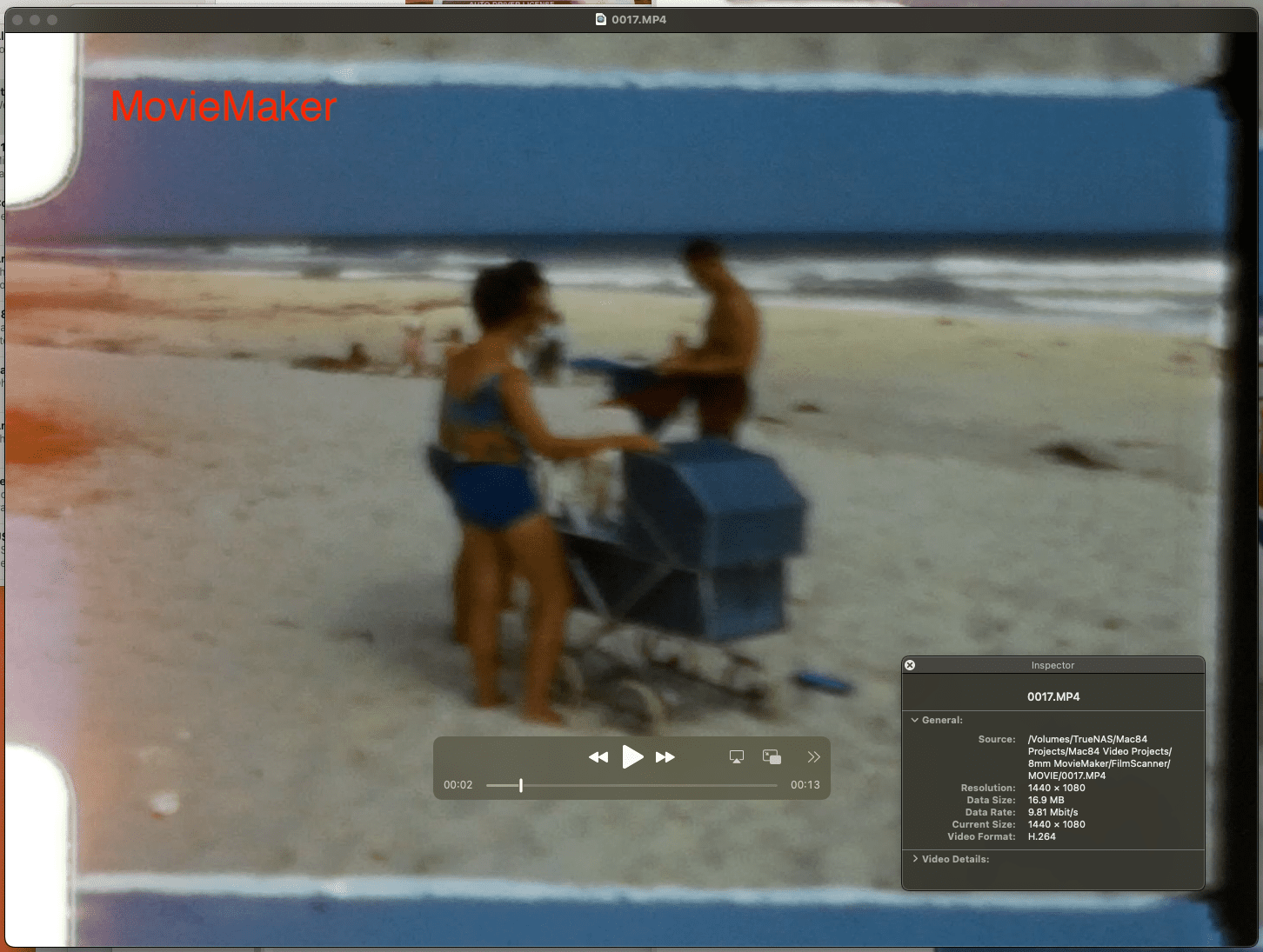The width and height of the screenshot is (1263, 952).
Task: Click the 0017.MP4 heading in Inspector
Action: [1052, 696]
